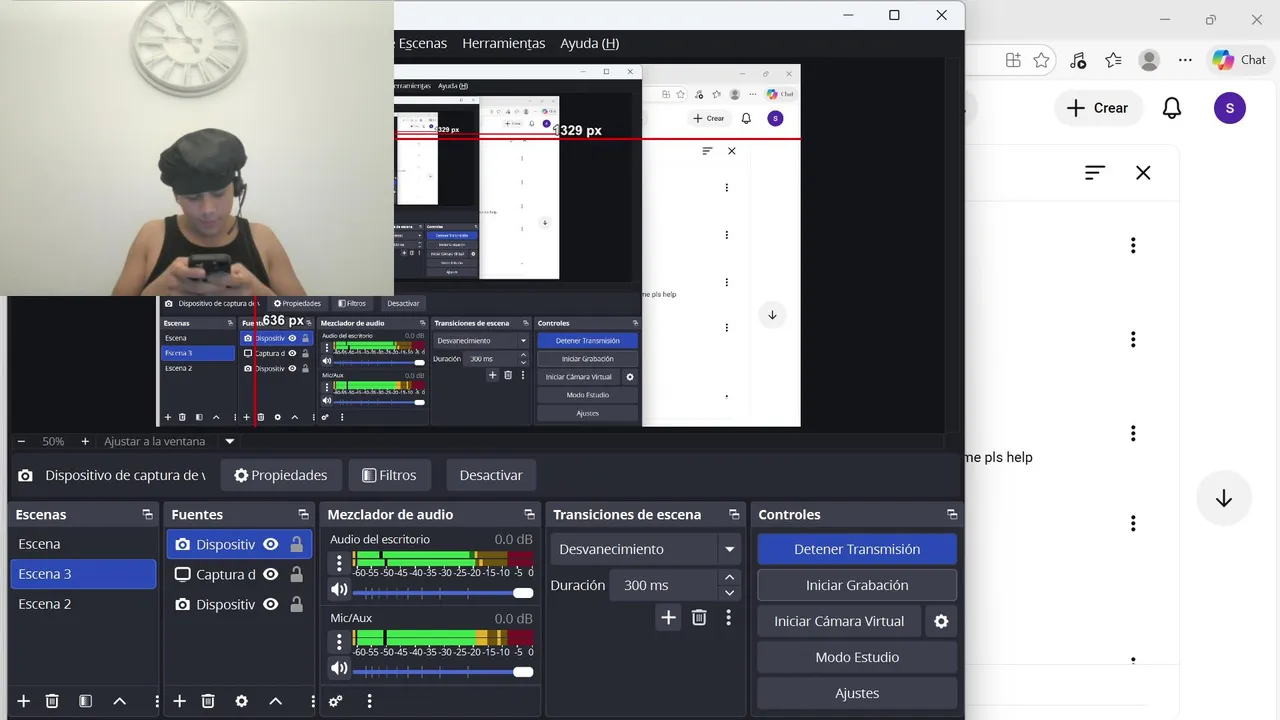Adjust Audio del escritorio volume slider
The image size is (1280, 720).
[x=443, y=592]
